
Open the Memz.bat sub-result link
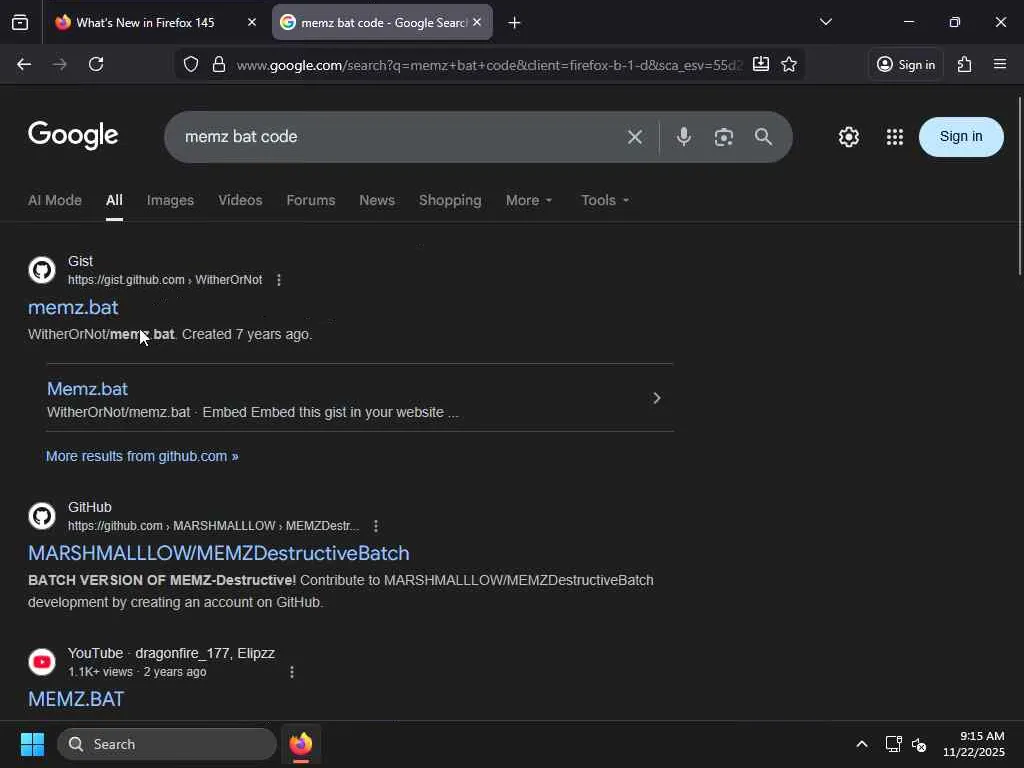pyautogui.click(x=87, y=389)
